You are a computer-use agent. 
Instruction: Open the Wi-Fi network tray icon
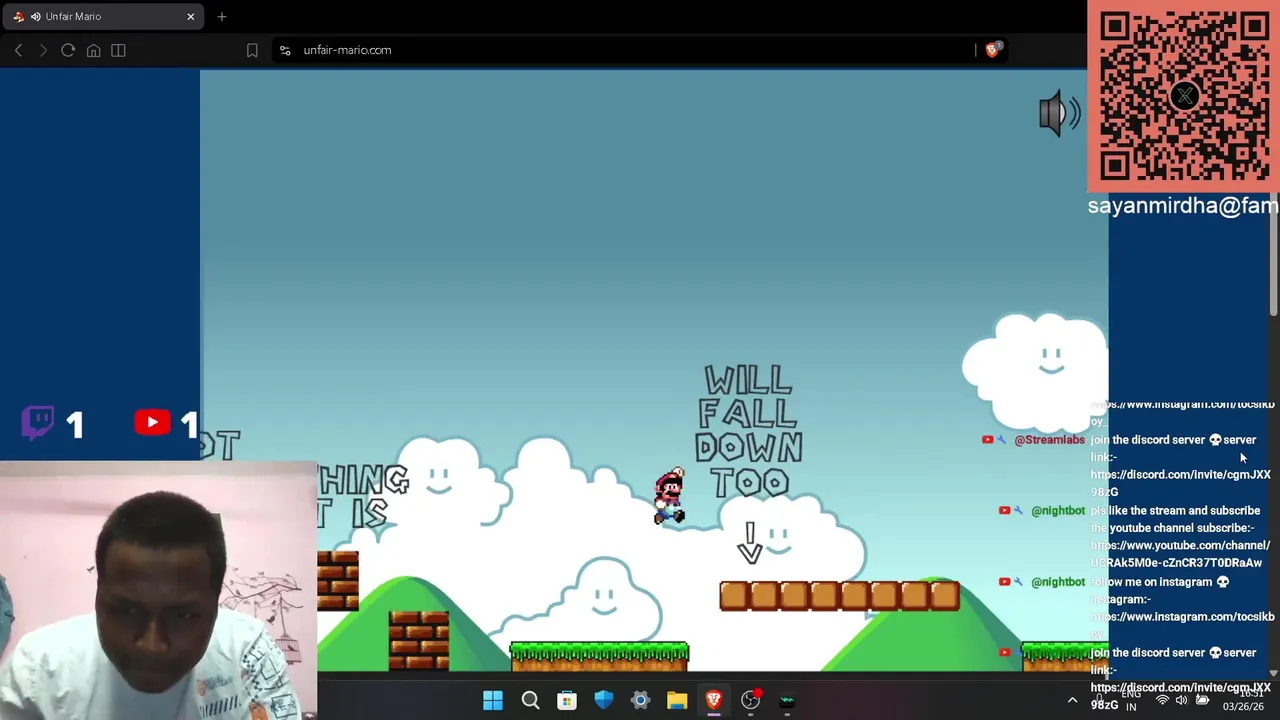pos(1162,701)
